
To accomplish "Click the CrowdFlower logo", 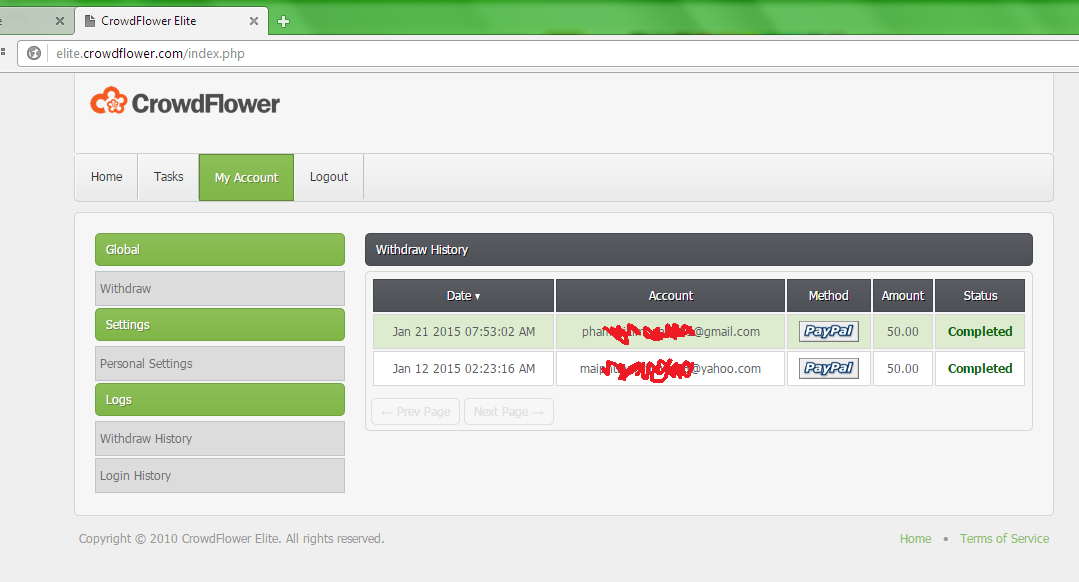I will pos(185,103).
